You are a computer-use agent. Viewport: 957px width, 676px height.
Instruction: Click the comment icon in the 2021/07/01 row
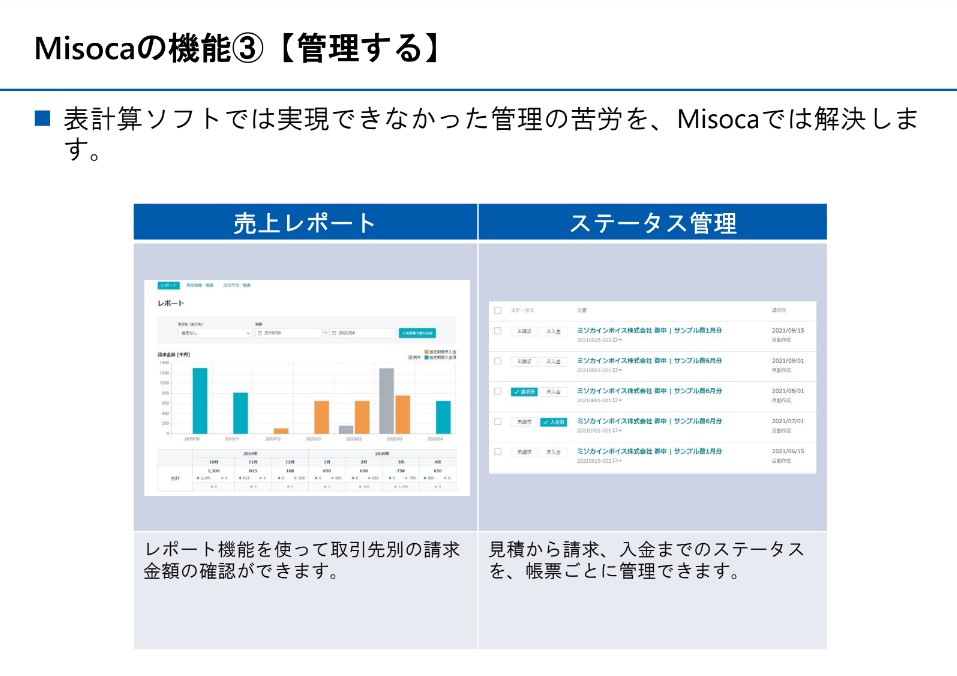click(615, 431)
